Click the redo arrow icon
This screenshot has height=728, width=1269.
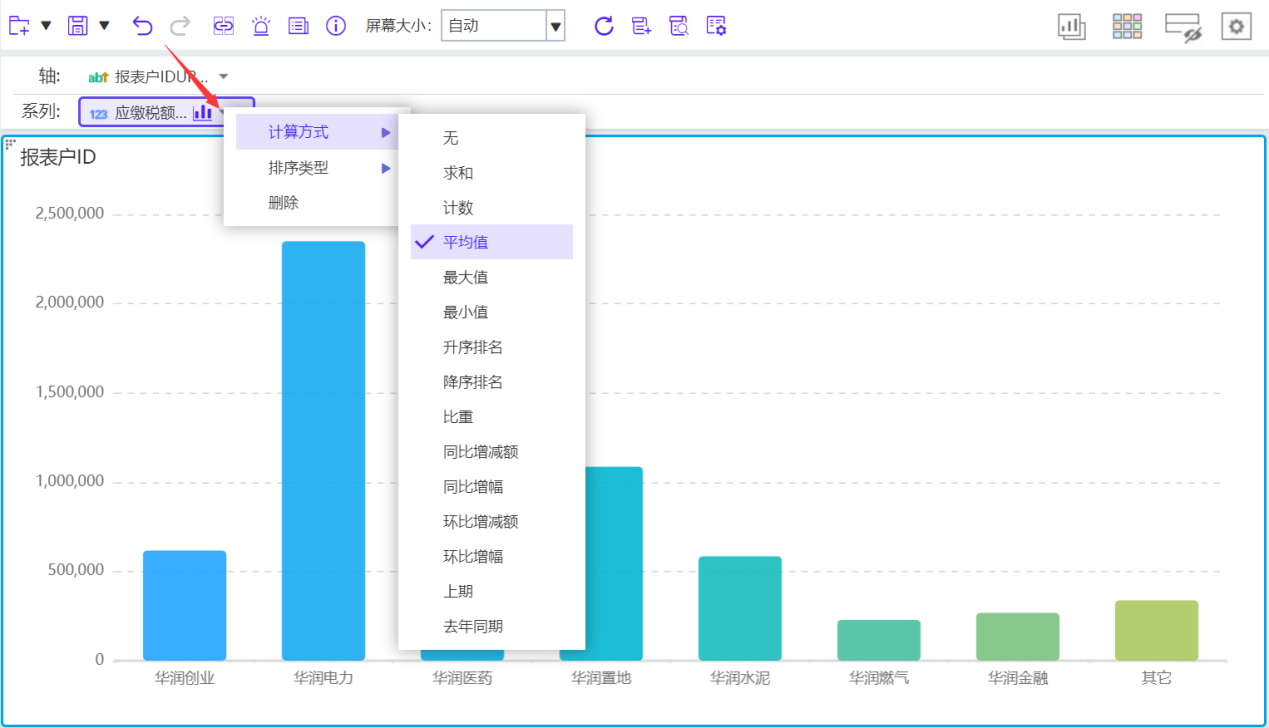tap(180, 26)
